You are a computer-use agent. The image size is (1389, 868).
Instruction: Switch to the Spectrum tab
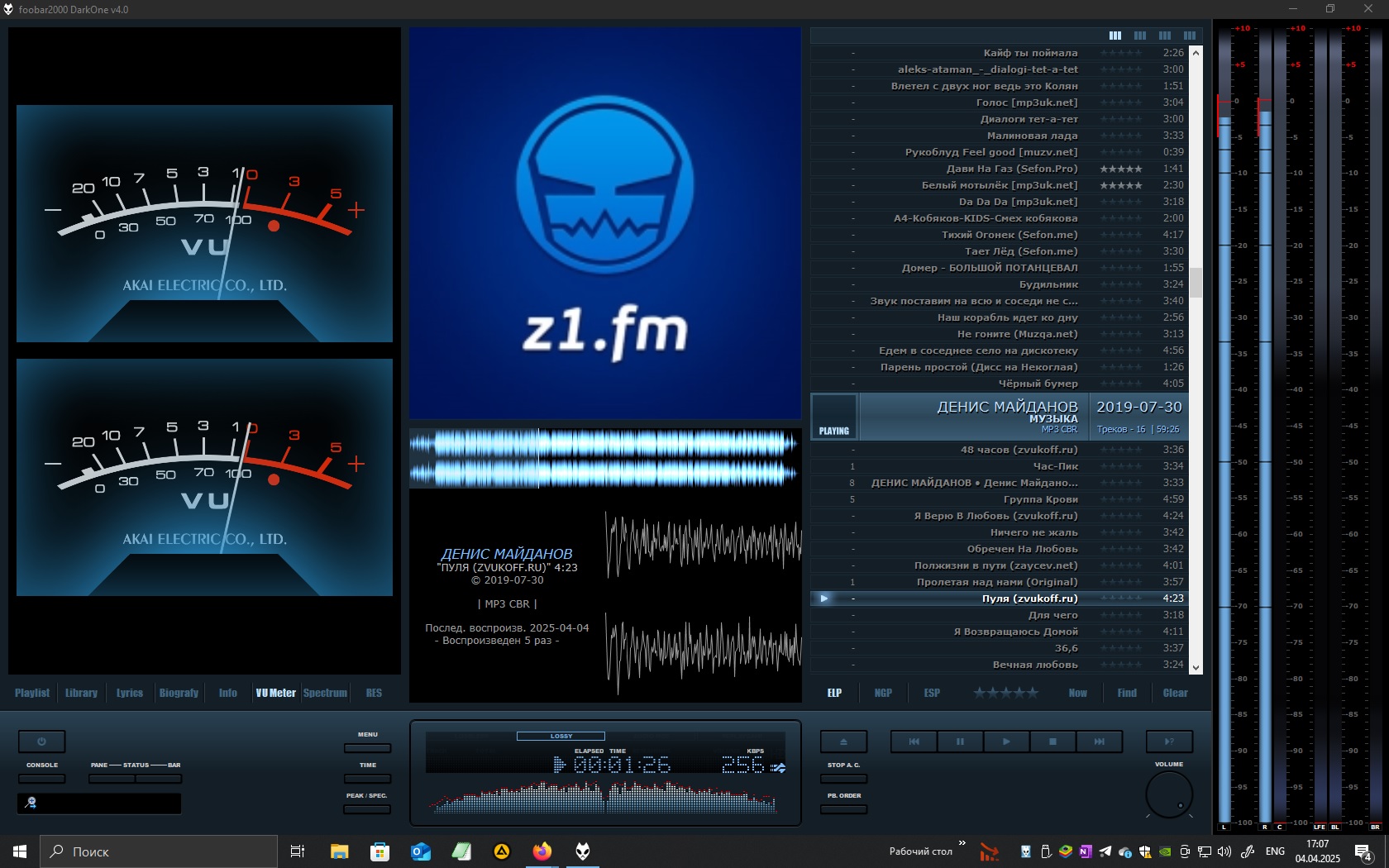(325, 693)
